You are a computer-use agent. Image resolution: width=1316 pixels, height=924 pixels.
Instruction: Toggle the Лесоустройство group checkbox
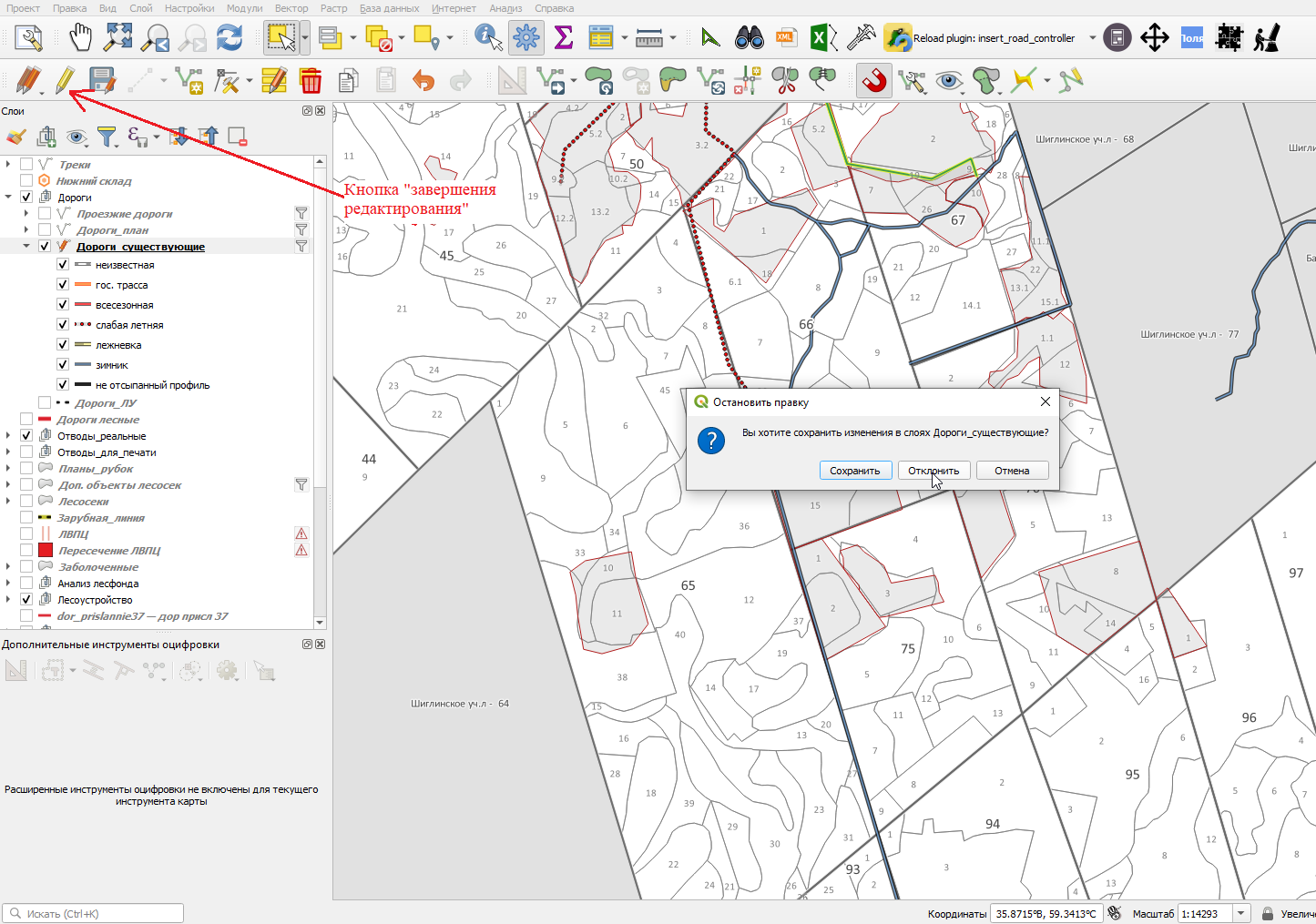(26, 600)
